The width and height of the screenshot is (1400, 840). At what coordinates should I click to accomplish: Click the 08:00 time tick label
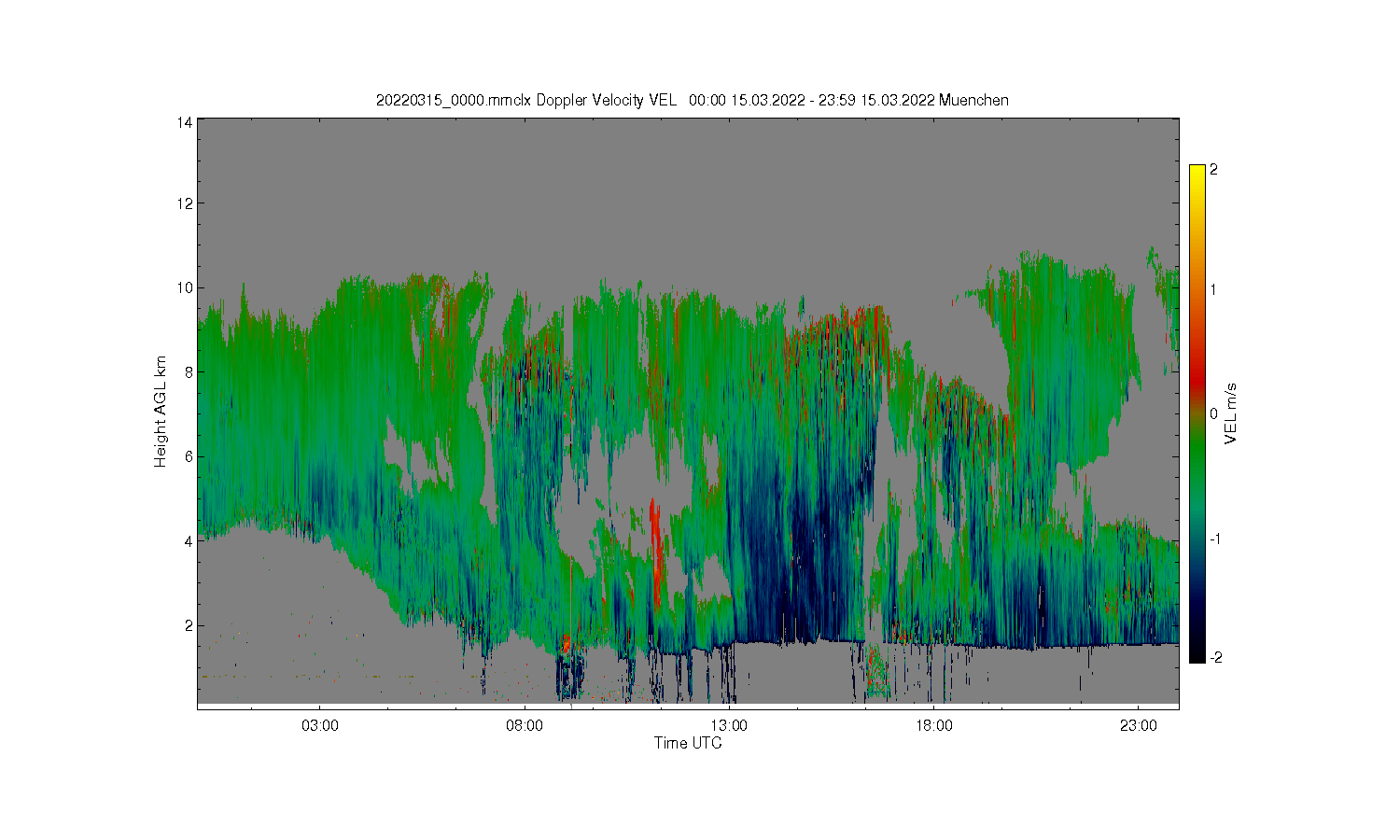click(x=525, y=725)
